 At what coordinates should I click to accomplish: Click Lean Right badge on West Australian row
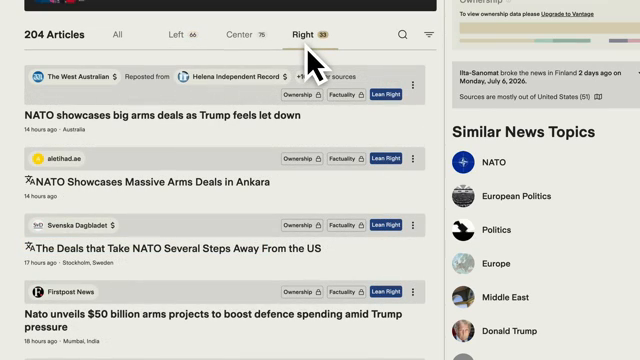386,95
